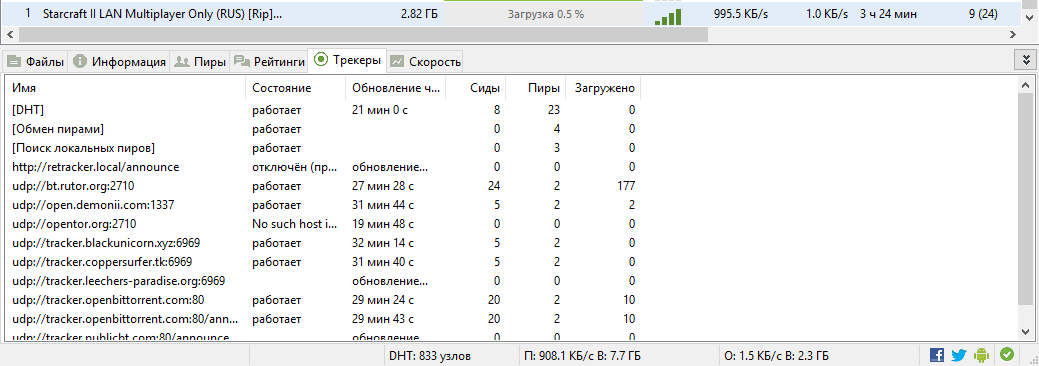Select udp://tracker.coppersurfer.tk:6969 tracker
This screenshot has width=1039, height=366.
pyautogui.click(x=323, y=262)
